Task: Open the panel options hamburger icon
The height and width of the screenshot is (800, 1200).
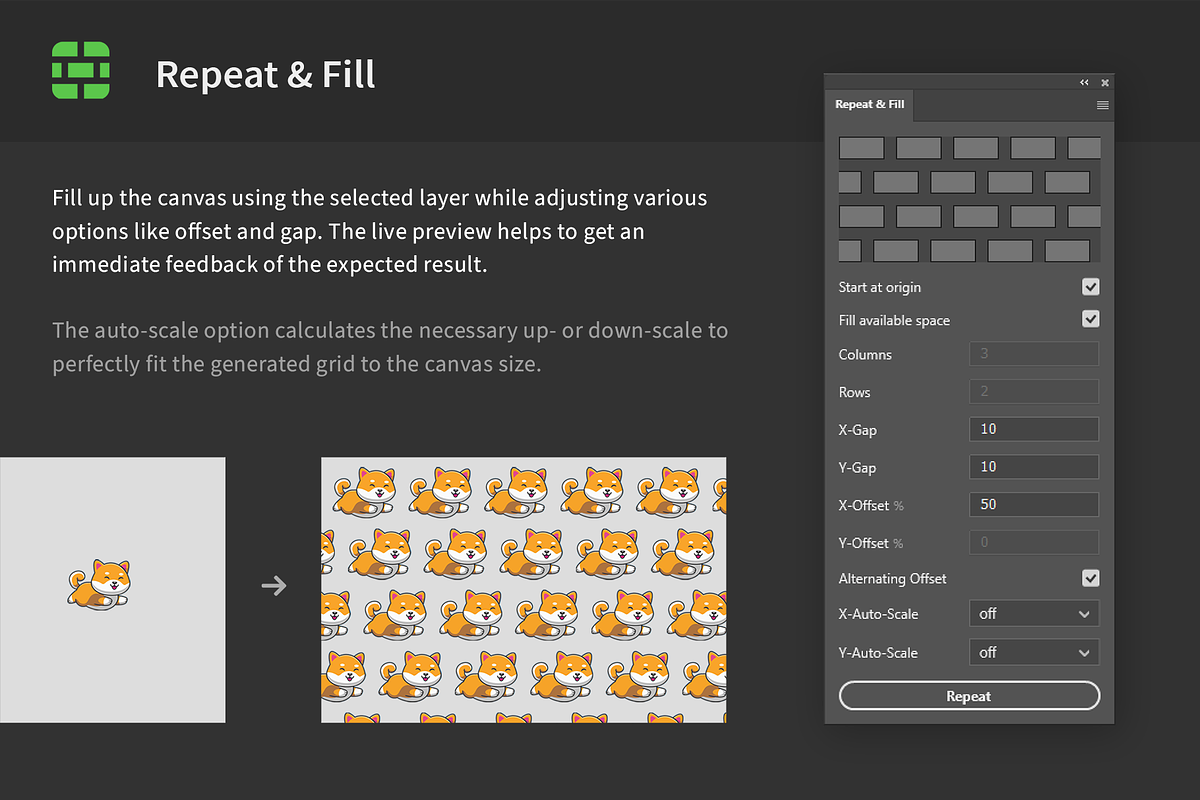Action: [1102, 104]
